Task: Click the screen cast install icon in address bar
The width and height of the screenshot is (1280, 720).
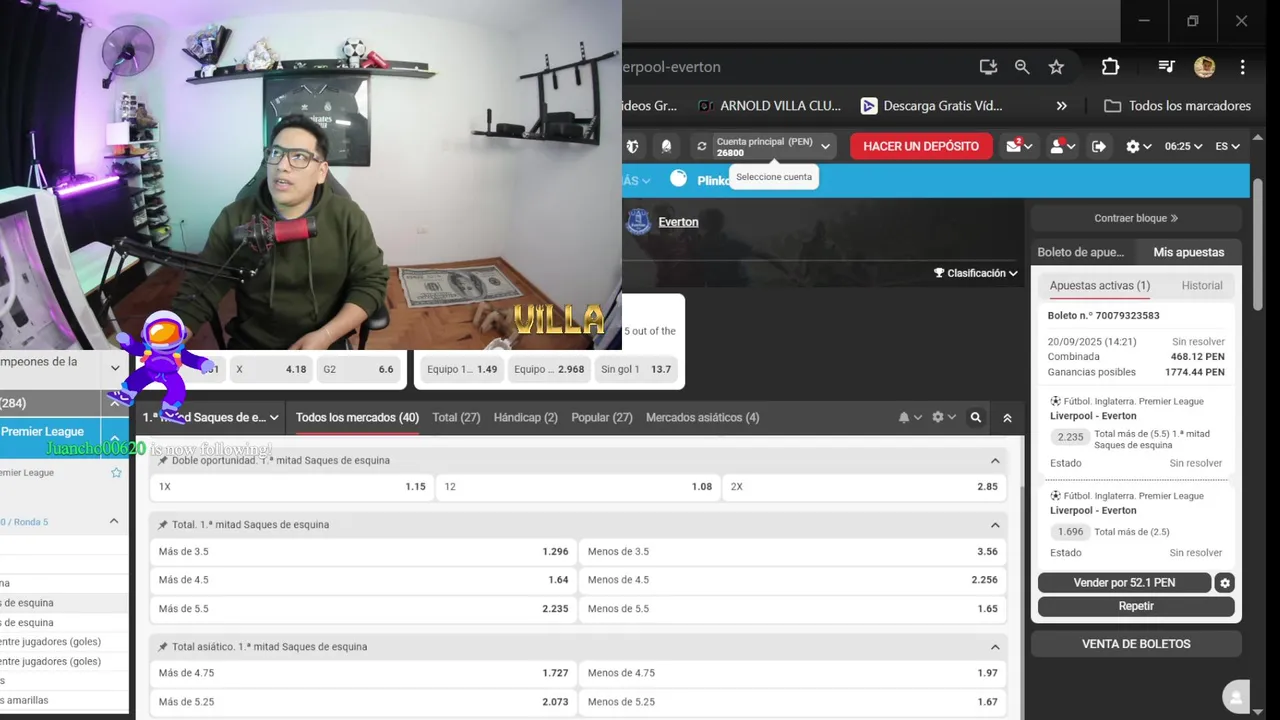Action: point(988,67)
